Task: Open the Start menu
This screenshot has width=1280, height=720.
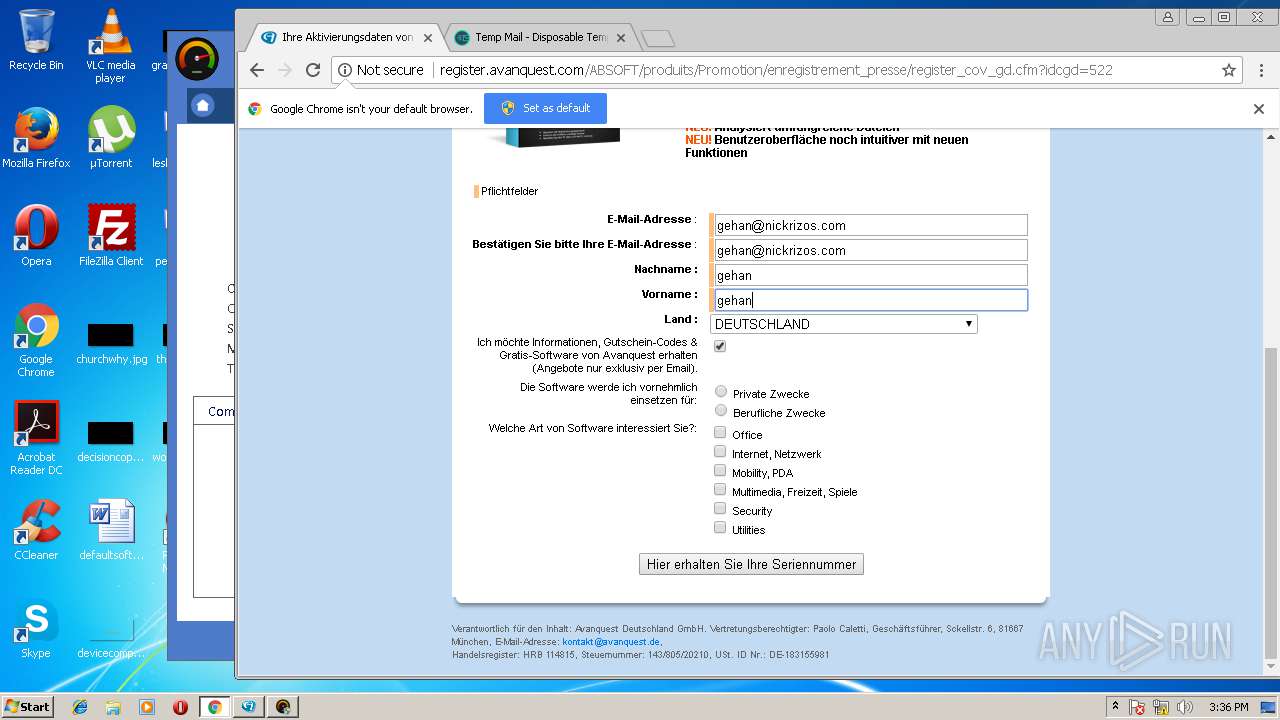Action: 27,706
